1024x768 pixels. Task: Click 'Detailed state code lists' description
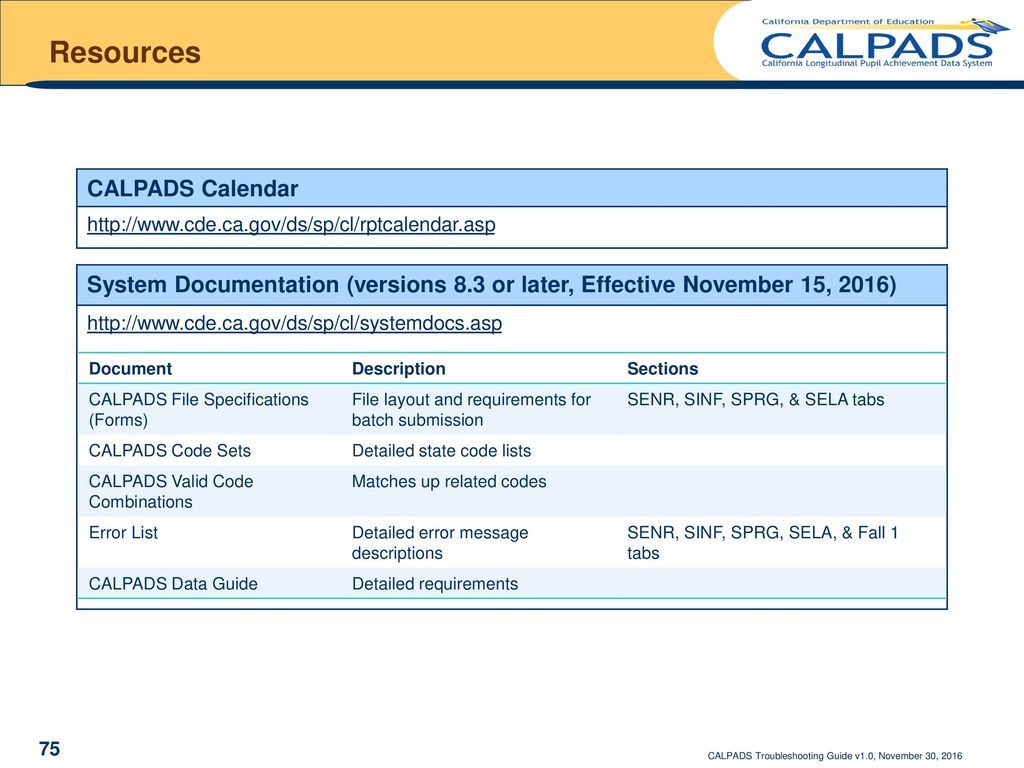[x=441, y=451]
